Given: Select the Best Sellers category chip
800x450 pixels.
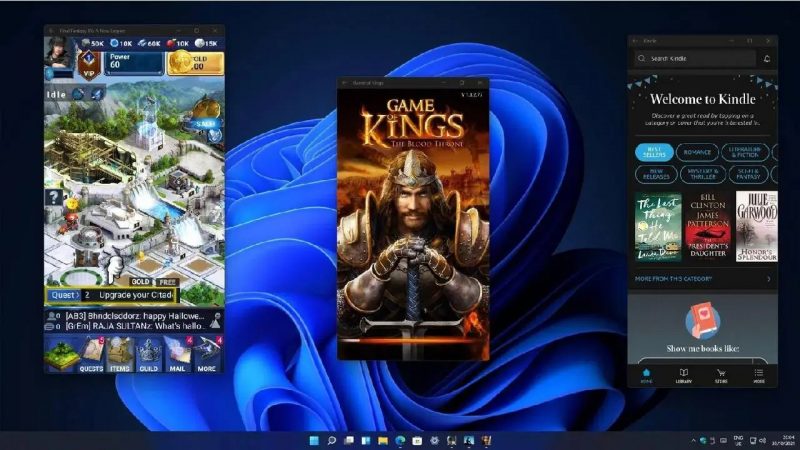Looking at the screenshot, I should 654,152.
